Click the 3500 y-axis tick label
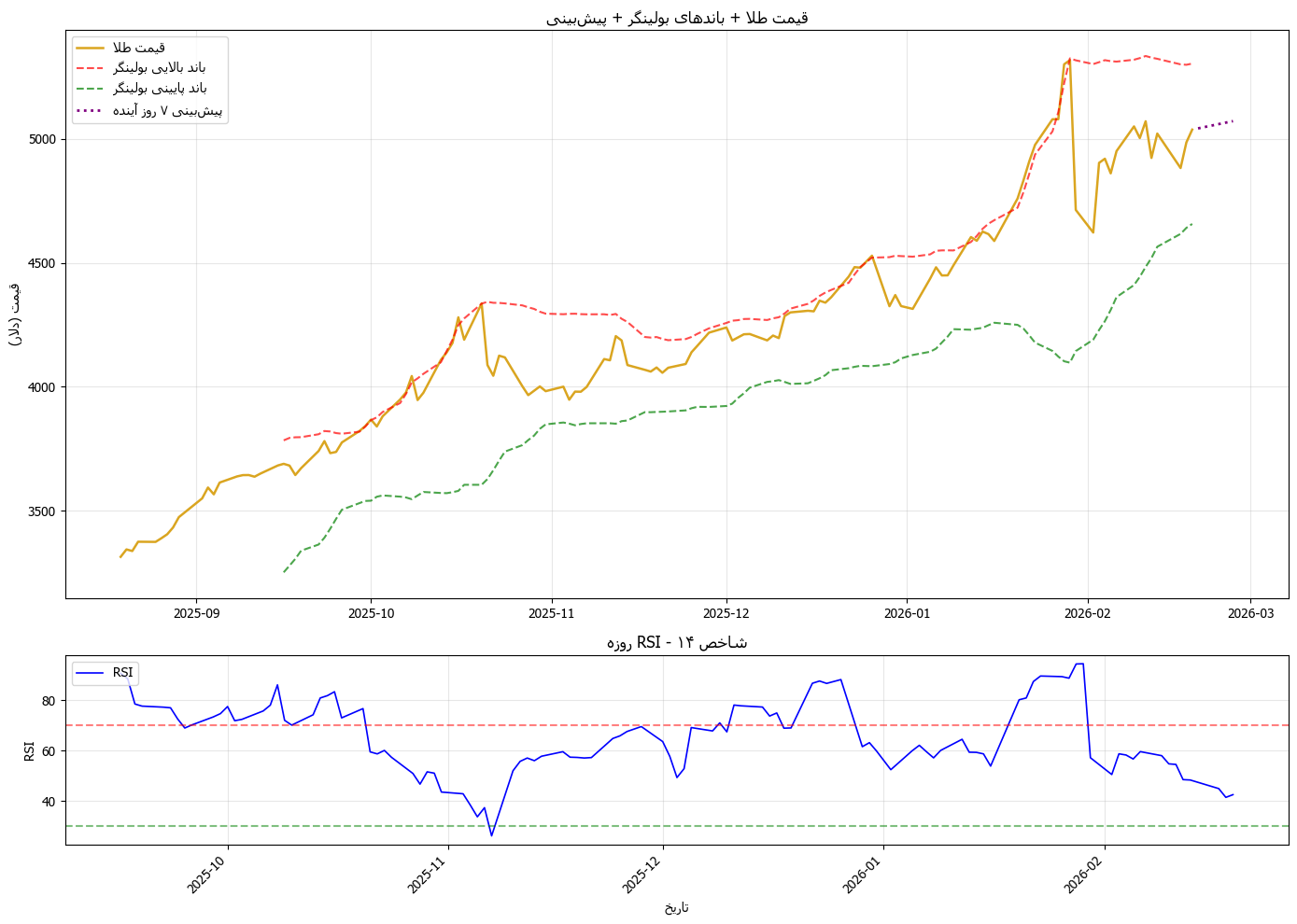The height and width of the screenshot is (924, 1297). click(x=44, y=511)
